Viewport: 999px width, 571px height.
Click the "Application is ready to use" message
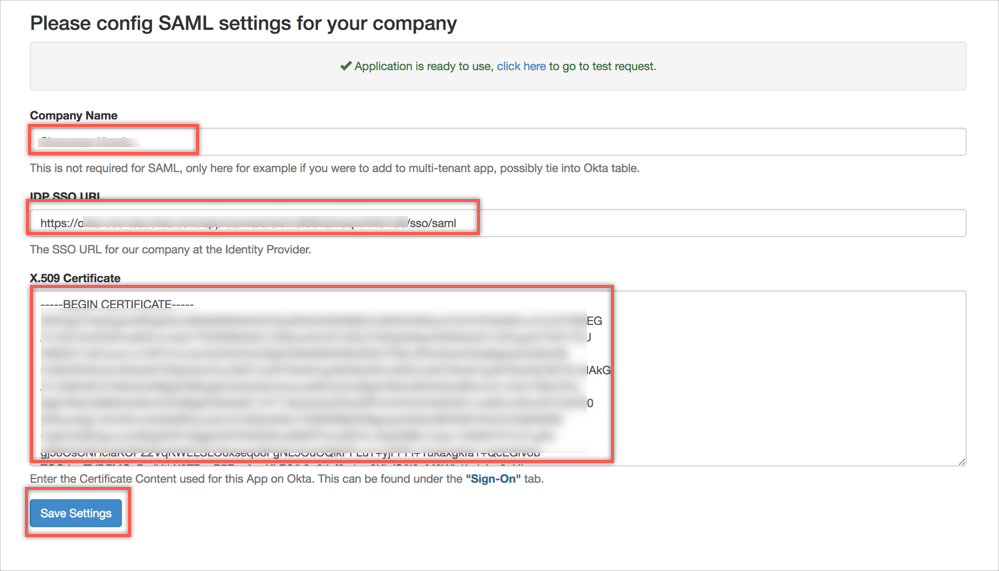(x=424, y=66)
